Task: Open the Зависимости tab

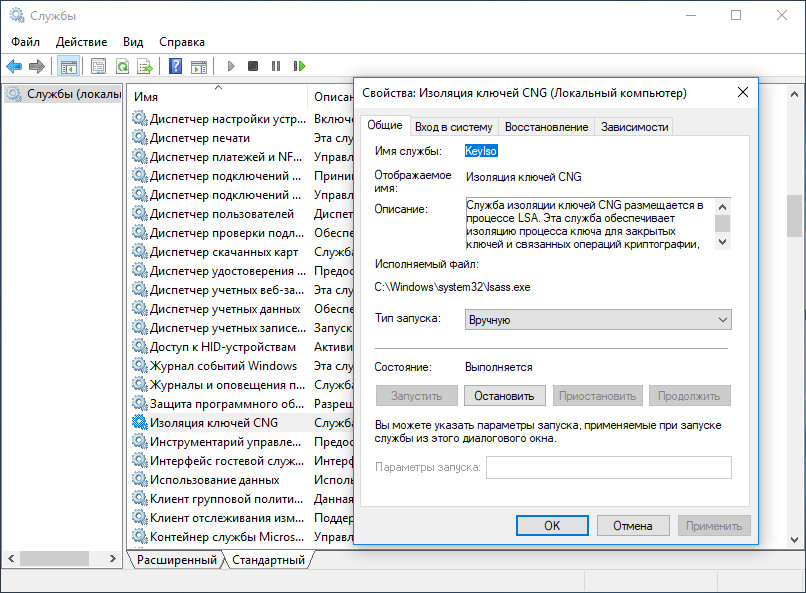Action: pos(634,127)
